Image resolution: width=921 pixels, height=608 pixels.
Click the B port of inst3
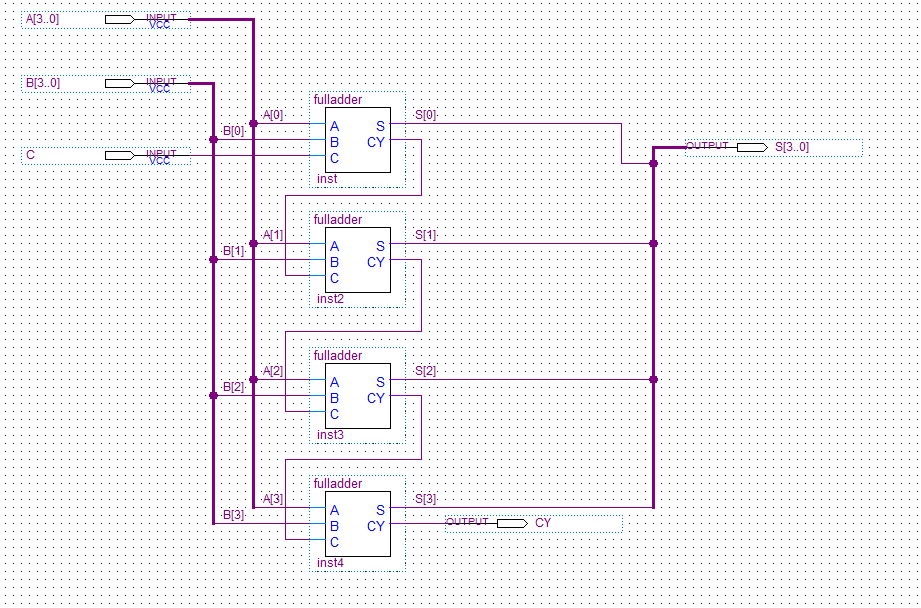(334, 398)
